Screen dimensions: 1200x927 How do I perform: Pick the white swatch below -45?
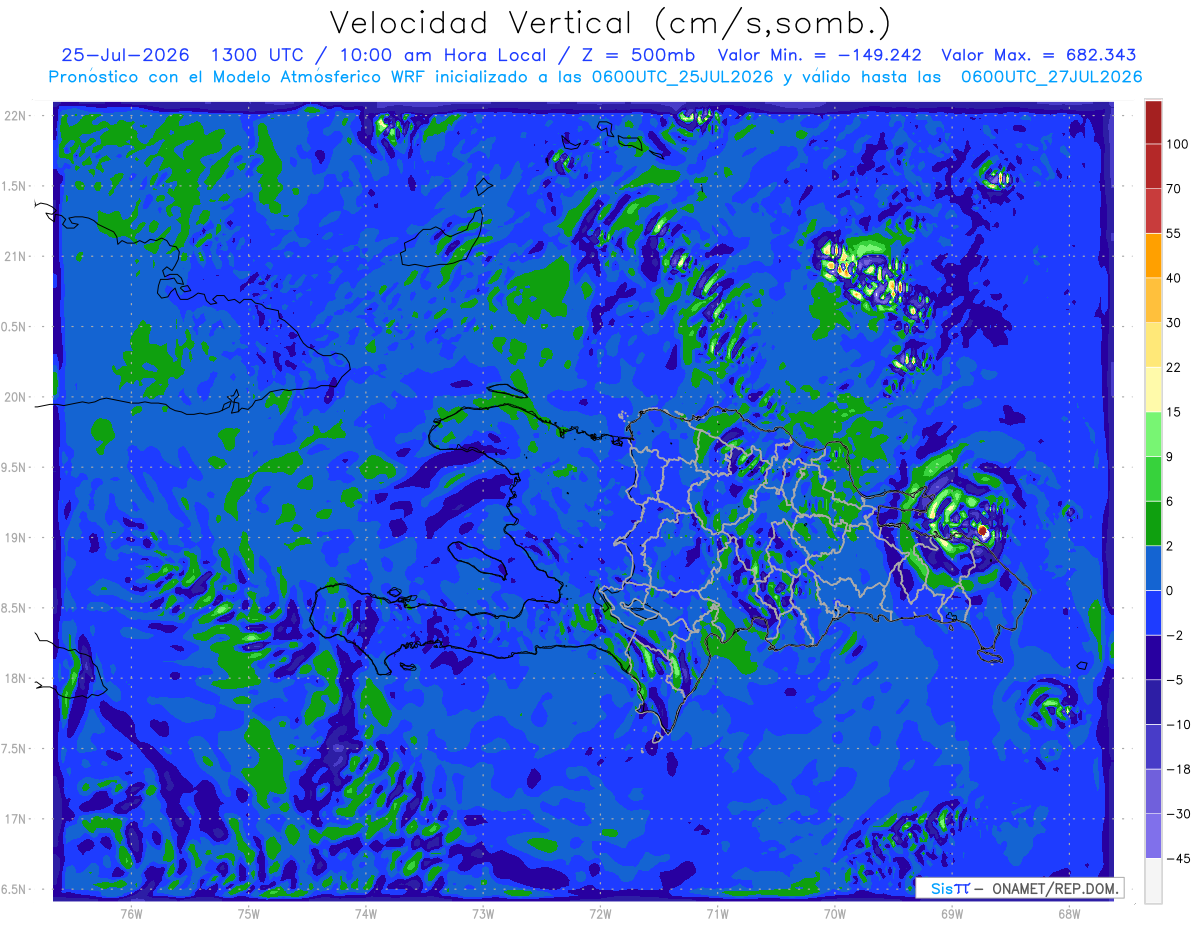click(x=1154, y=881)
